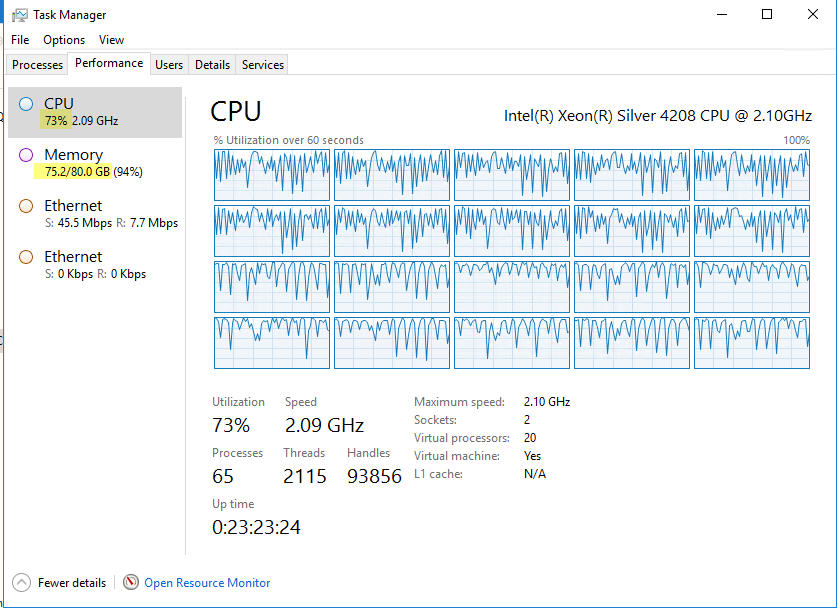Click the second Ethernet circle icon

pyautogui.click(x=26, y=257)
